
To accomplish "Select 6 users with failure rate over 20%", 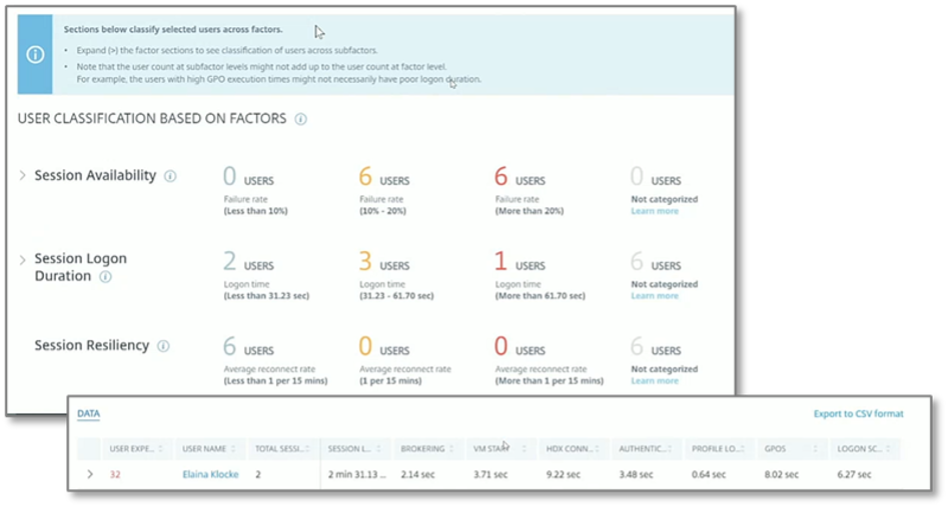I will click(x=501, y=178).
